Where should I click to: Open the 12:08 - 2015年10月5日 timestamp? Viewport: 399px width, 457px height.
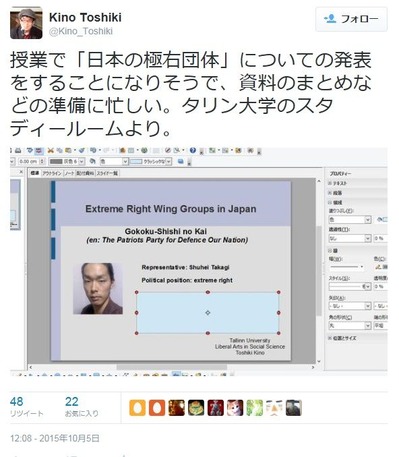coord(55,438)
